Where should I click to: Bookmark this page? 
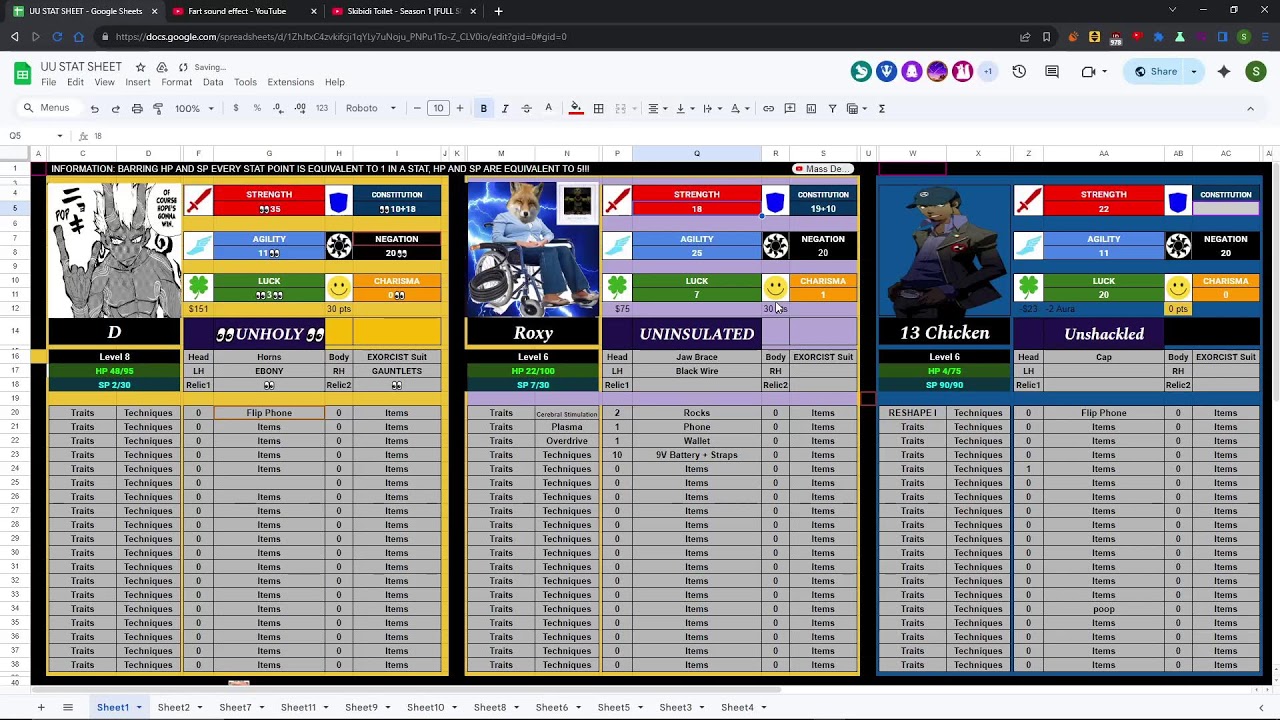point(1046,37)
